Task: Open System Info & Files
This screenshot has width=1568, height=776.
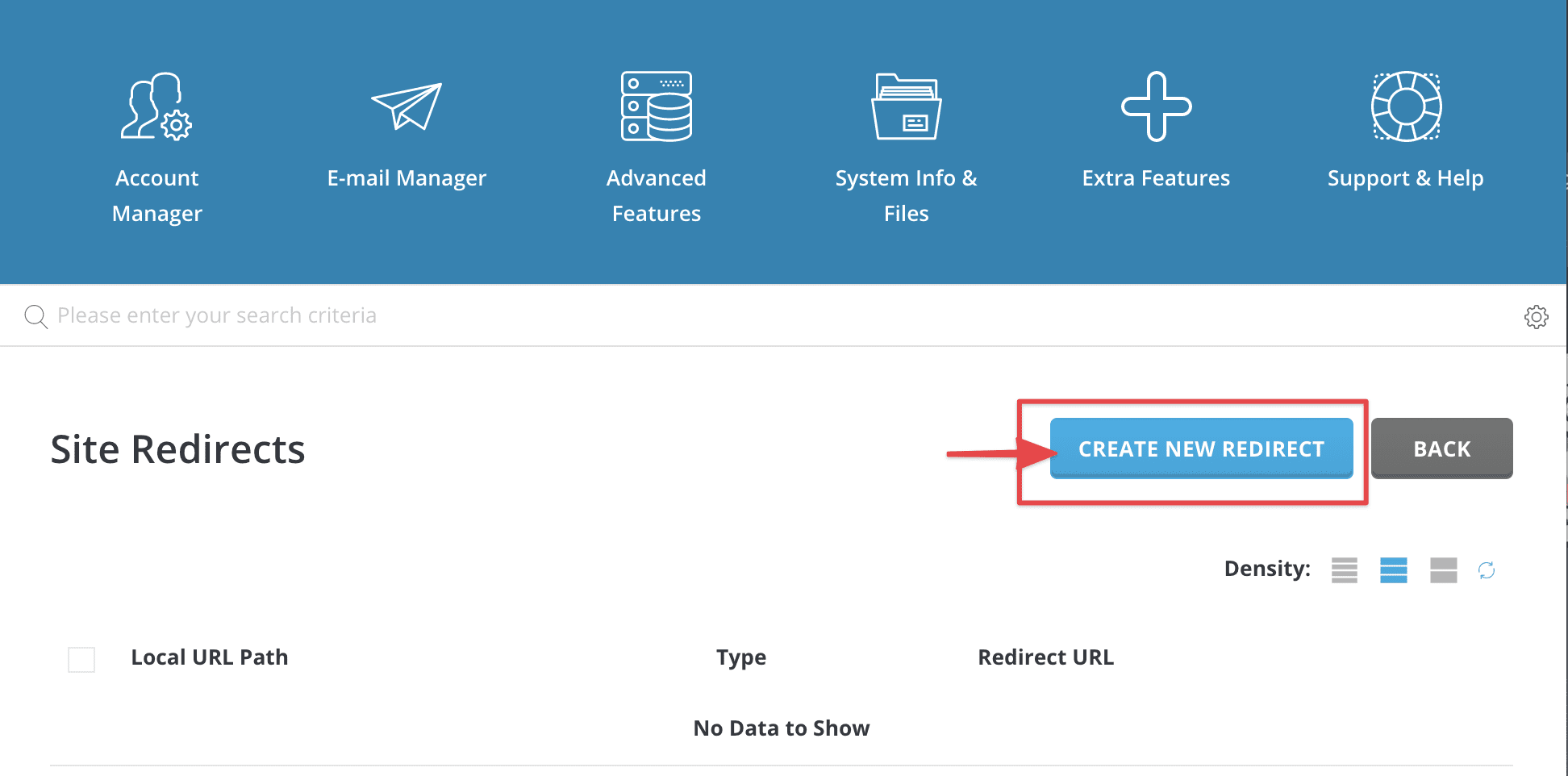Action: click(906, 145)
